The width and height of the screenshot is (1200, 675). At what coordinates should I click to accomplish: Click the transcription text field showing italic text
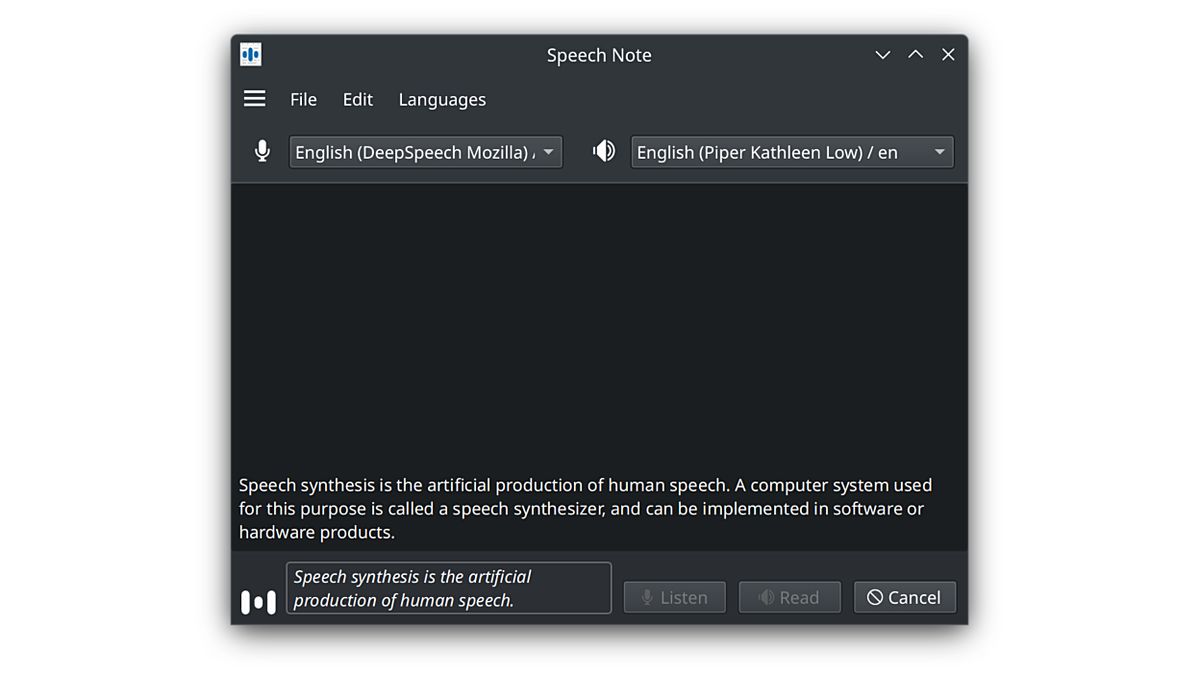click(448, 588)
